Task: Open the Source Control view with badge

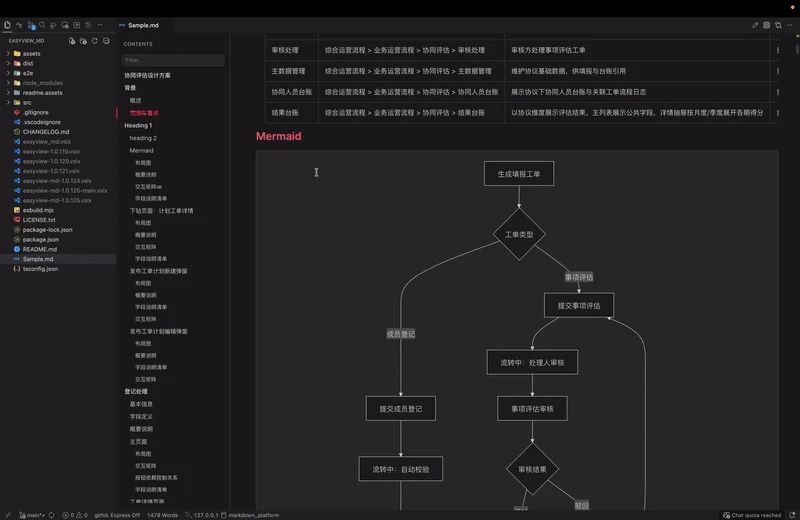Action: coord(31,25)
